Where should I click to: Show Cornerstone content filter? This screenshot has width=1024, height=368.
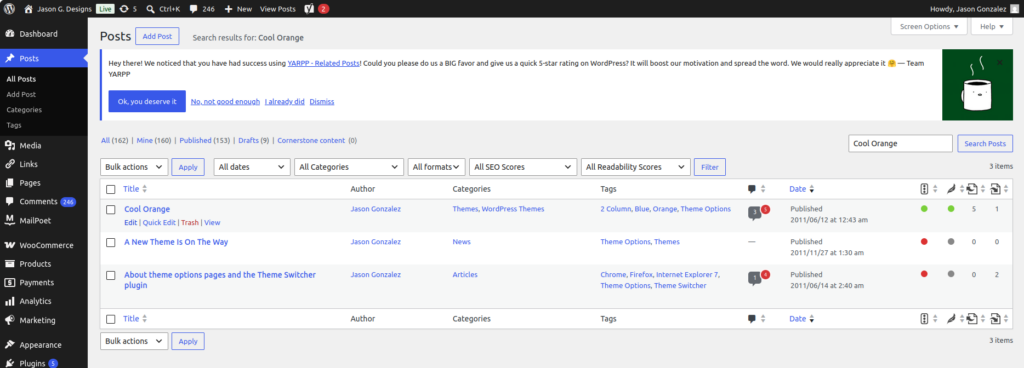(317, 140)
